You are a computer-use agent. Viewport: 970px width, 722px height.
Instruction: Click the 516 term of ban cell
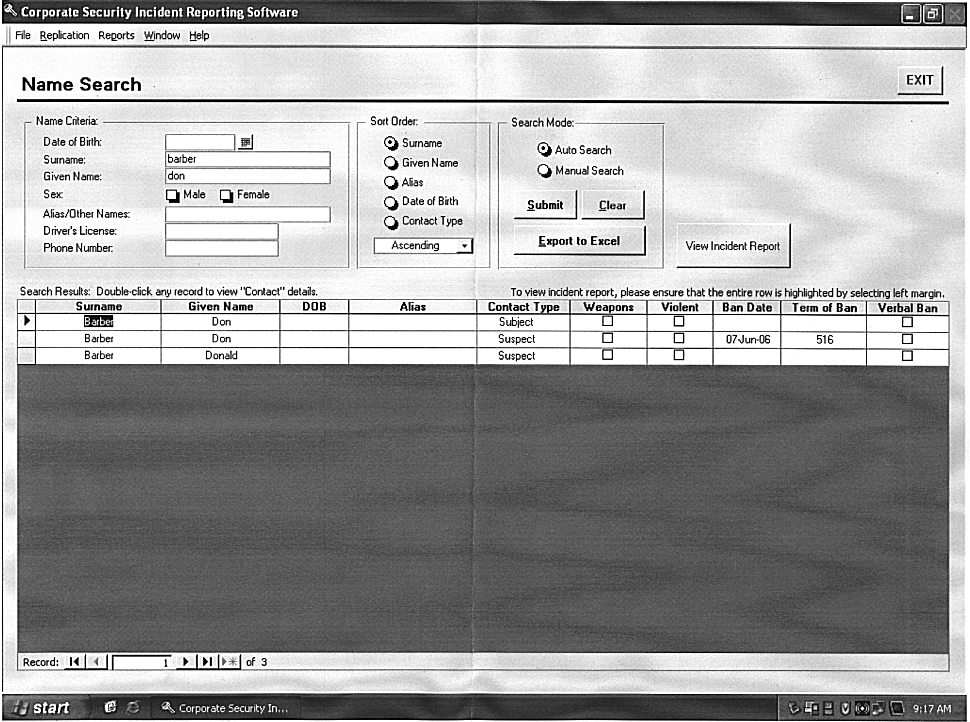point(824,340)
